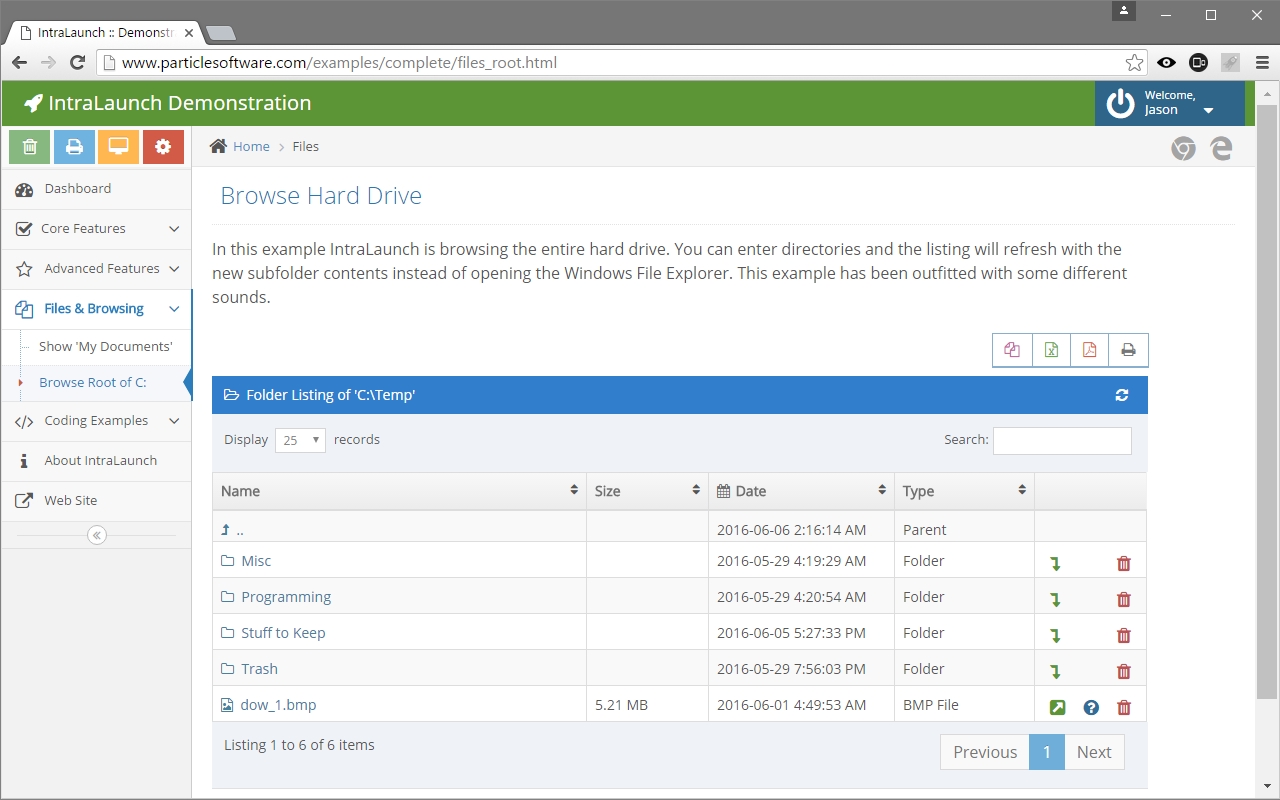The height and width of the screenshot is (800, 1280).
Task: Enter the Trash folder using green arrow
Action: point(1055,672)
